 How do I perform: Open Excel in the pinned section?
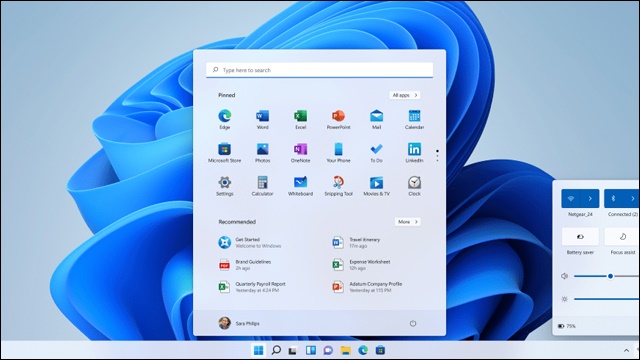(x=300, y=119)
